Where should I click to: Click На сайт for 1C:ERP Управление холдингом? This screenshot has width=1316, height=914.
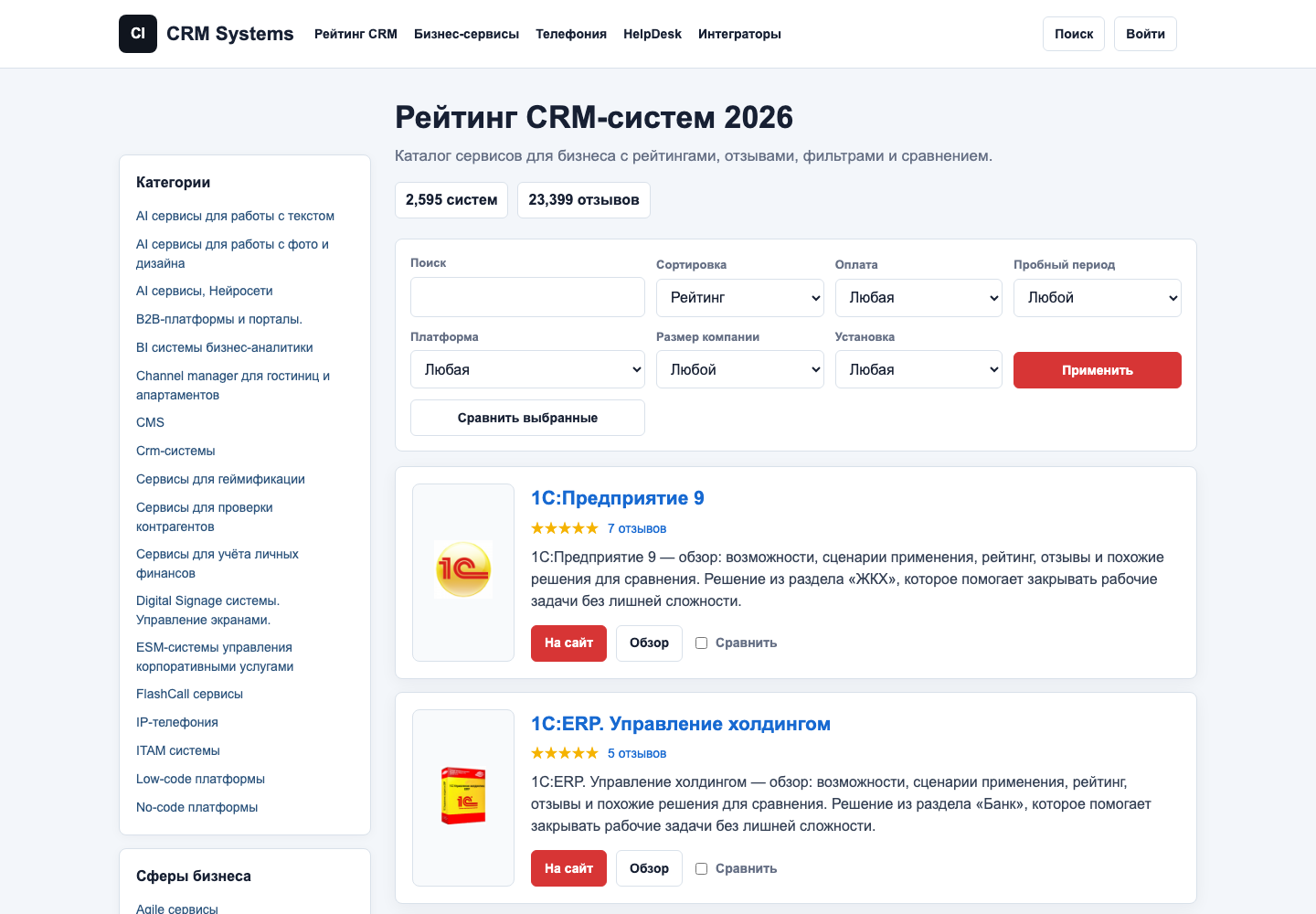568,868
